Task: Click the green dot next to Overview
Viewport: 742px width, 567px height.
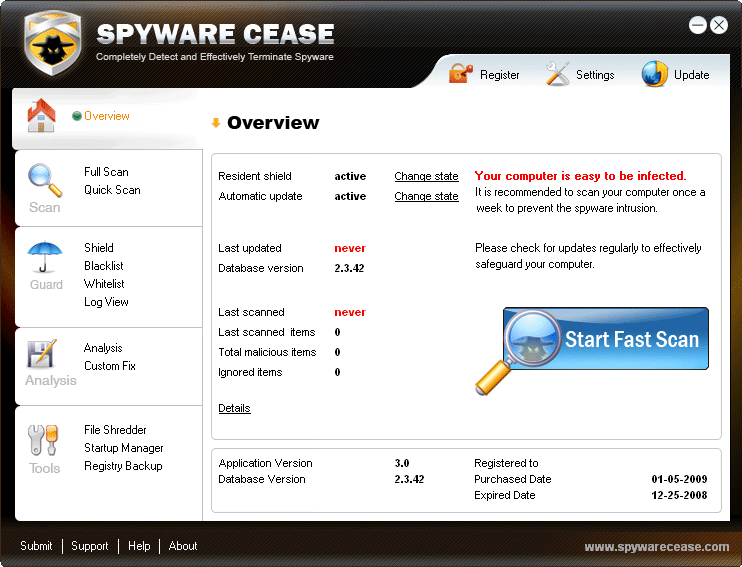Action: click(77, 116)
